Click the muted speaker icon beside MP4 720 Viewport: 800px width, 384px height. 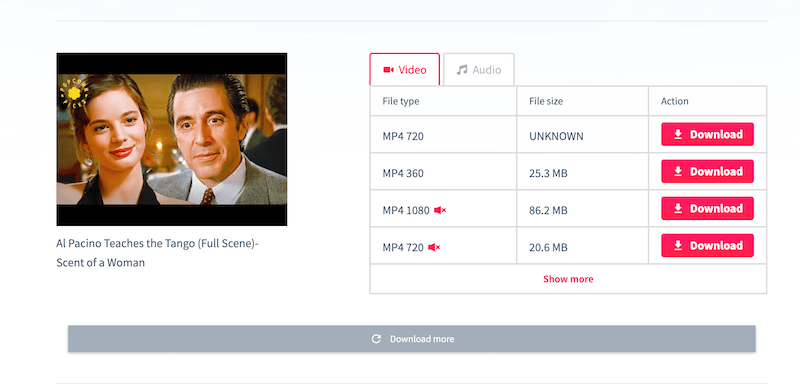434,247
